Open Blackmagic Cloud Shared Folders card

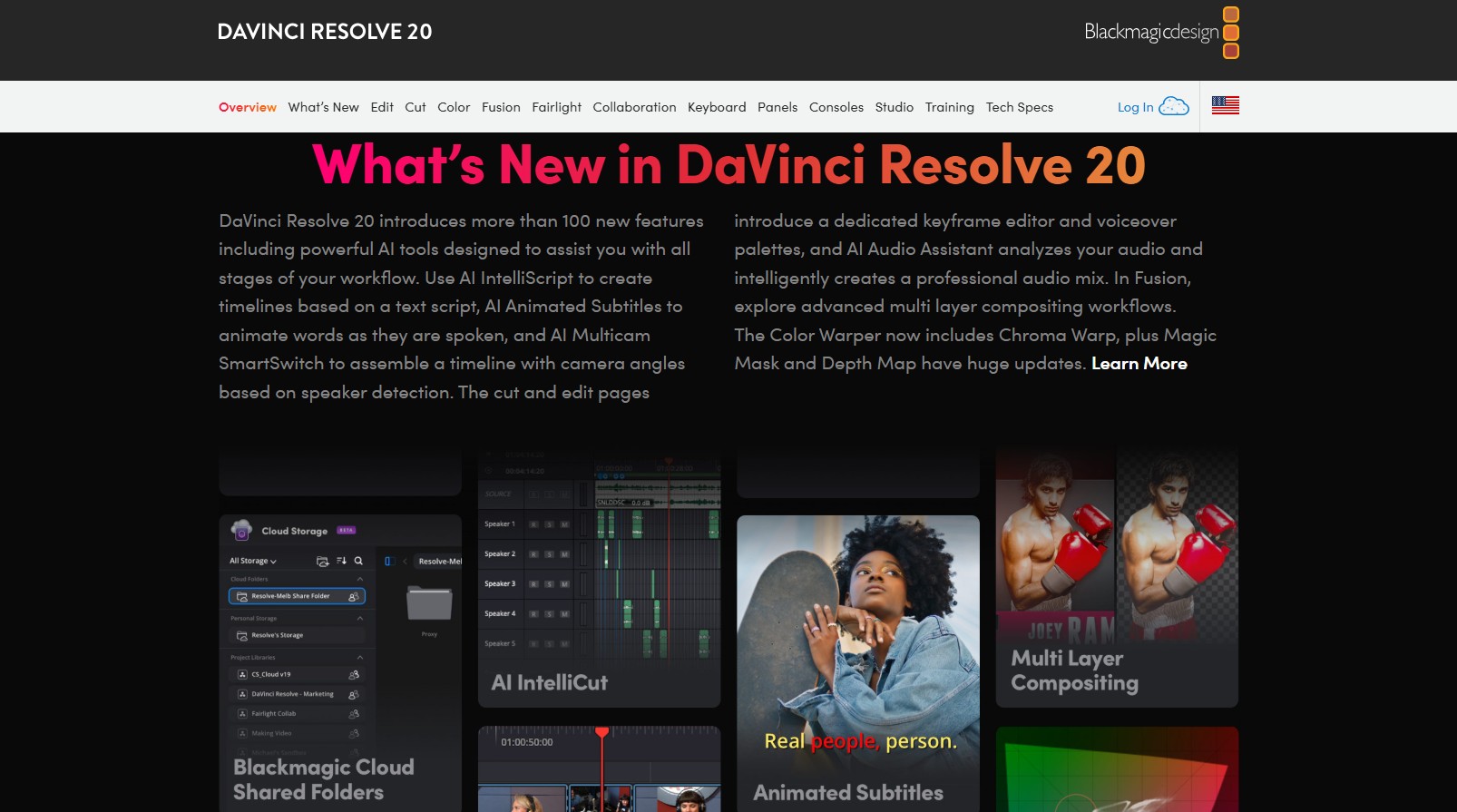(x=340, y=663)
